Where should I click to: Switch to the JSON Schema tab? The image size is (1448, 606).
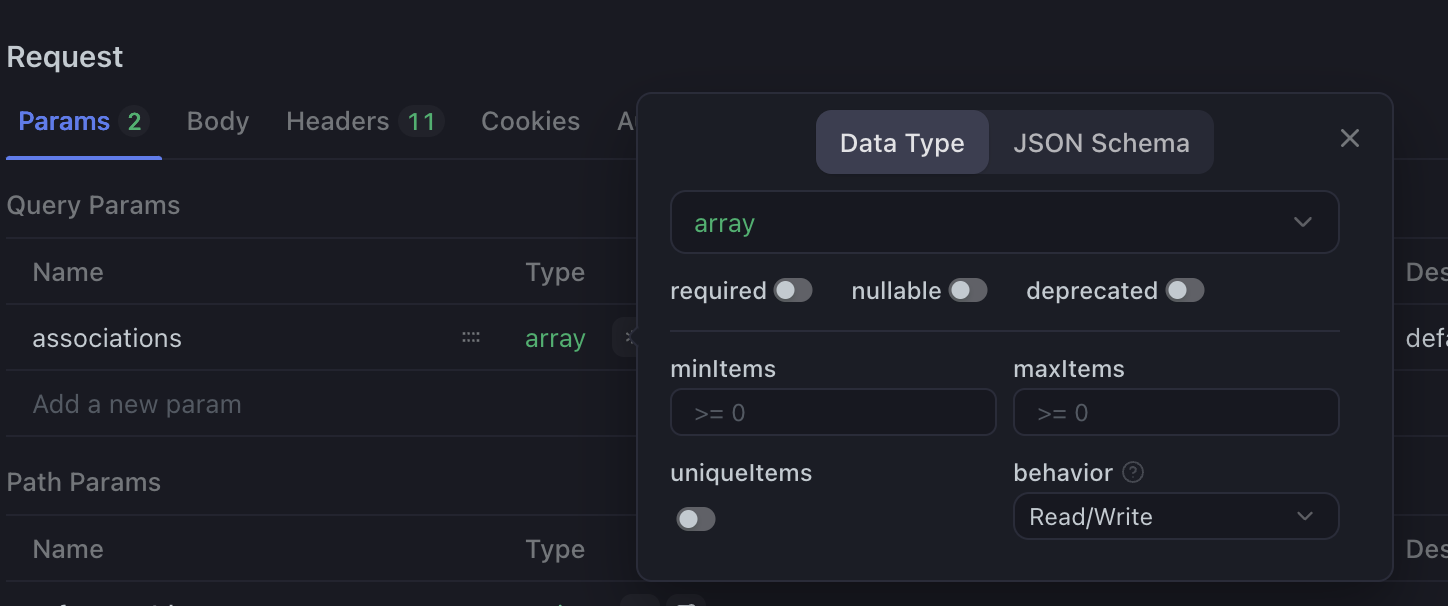coord(1101,143)
